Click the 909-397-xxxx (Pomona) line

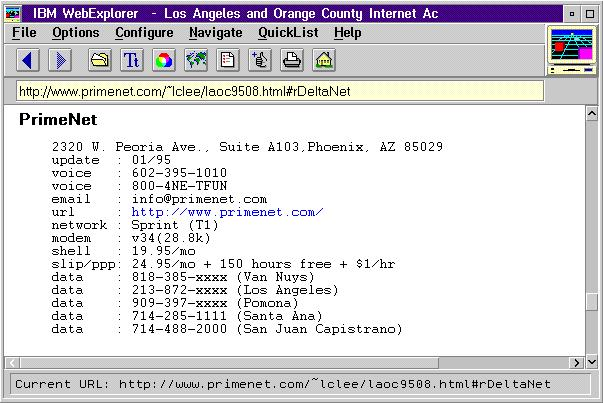click(175, 303)
